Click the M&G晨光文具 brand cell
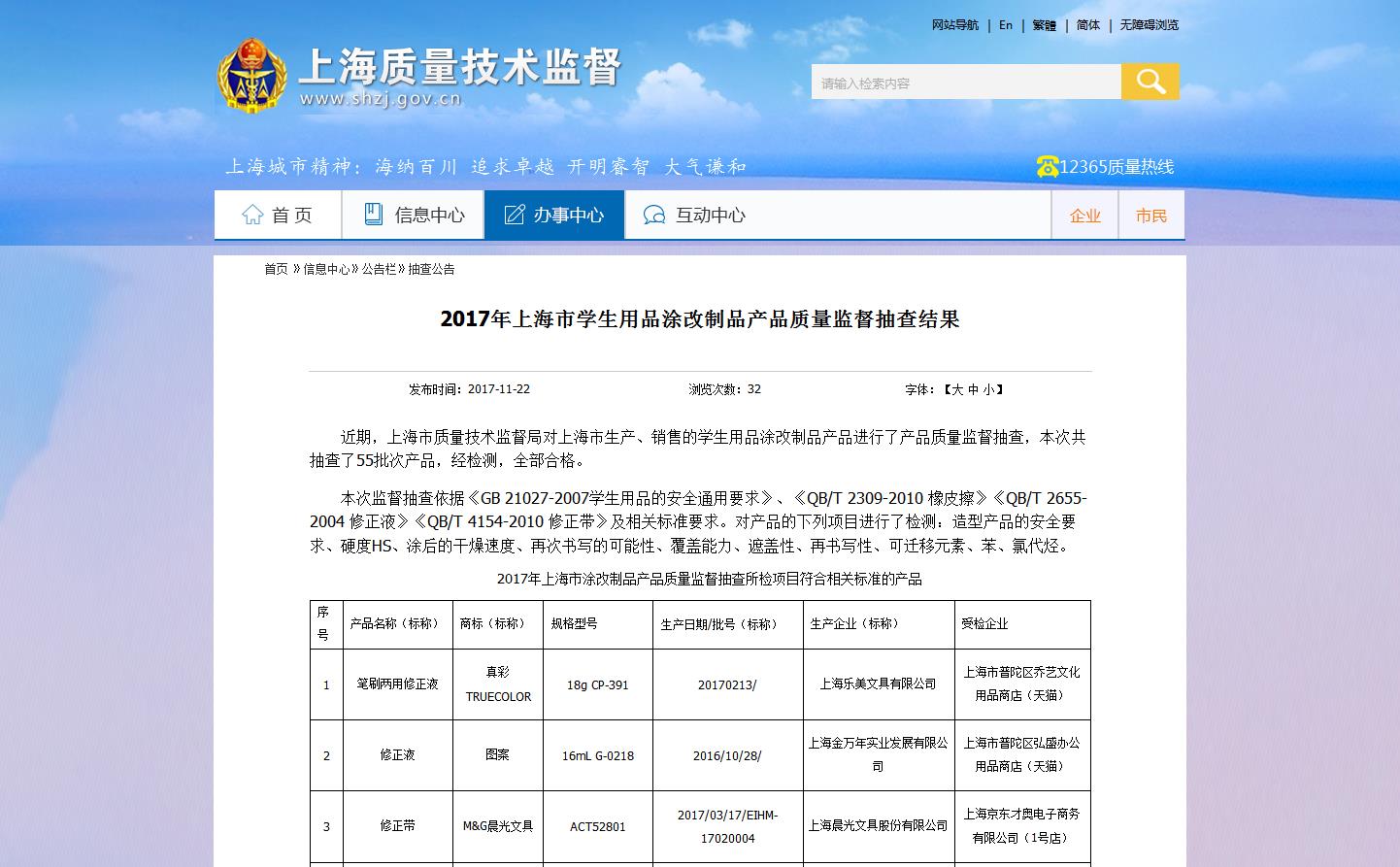Screen dimensions: 1400x867 [x=497, y=826]
